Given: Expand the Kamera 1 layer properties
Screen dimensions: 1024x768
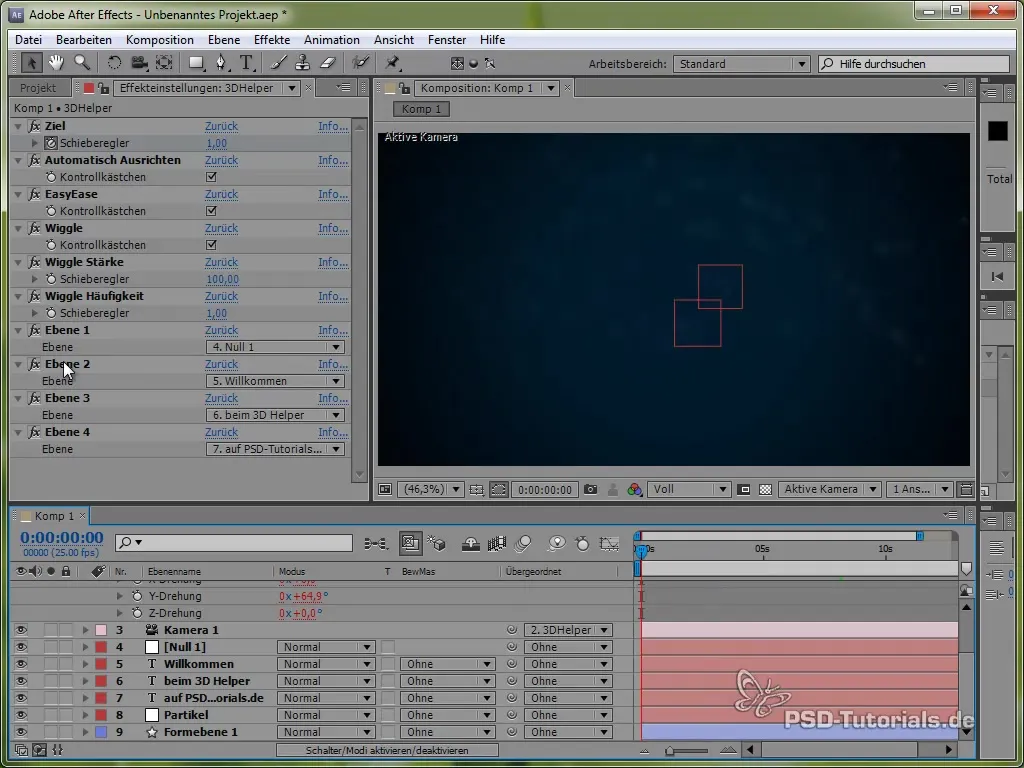Looking at the screenshot, I should point(86,630).
